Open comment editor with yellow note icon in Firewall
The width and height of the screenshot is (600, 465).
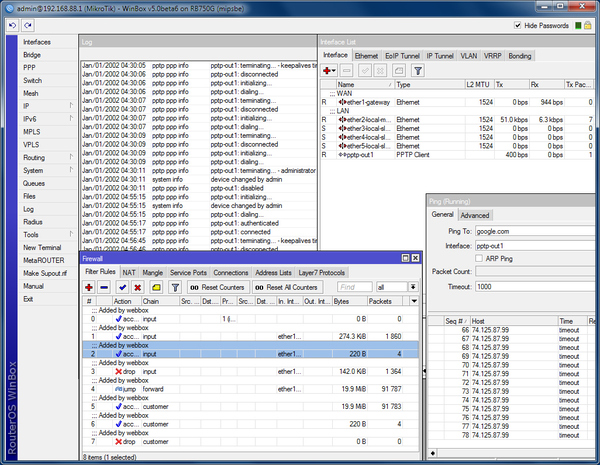(x=156, y=286)
